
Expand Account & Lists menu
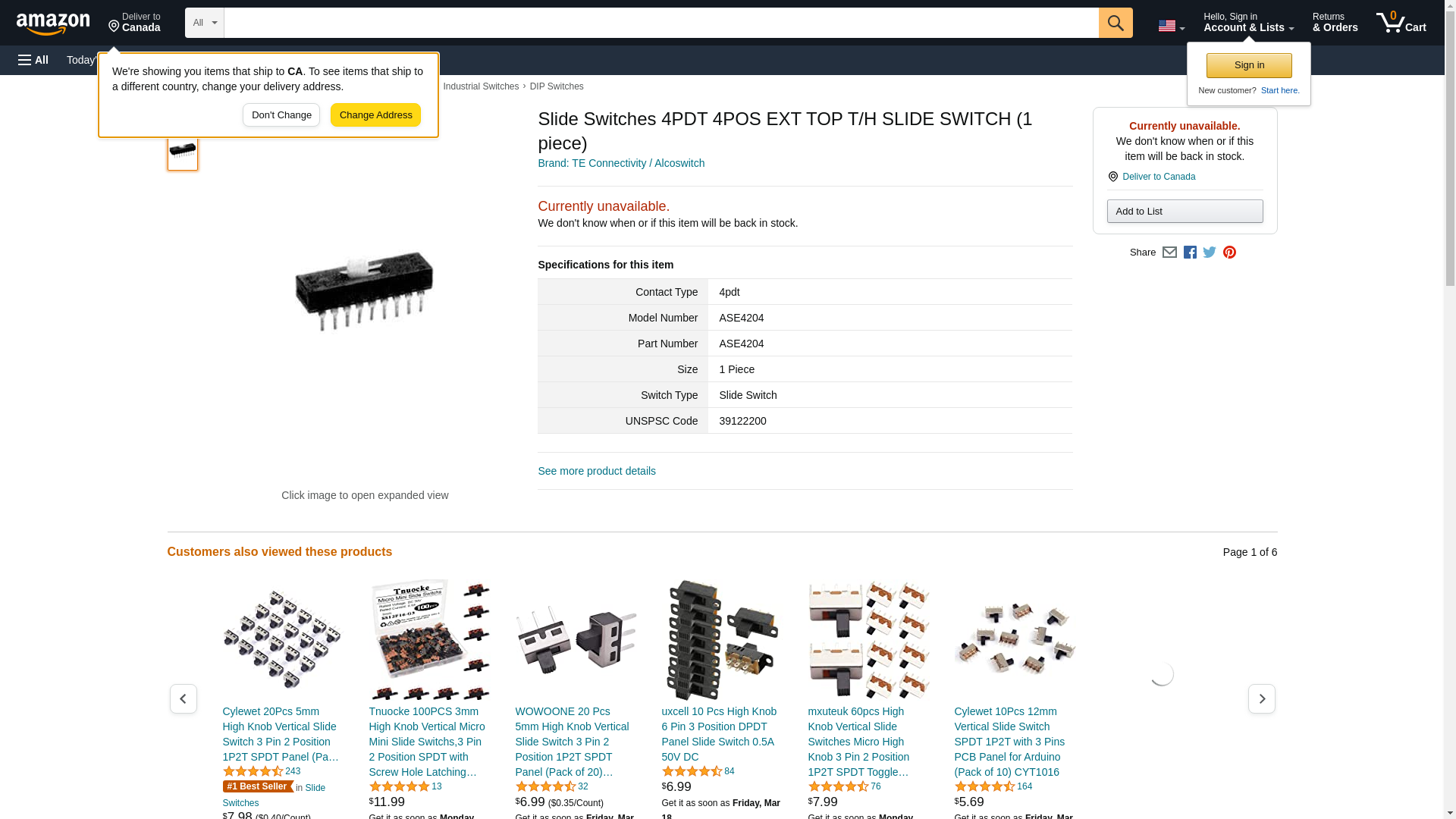pyautogui.click(x=1248, y=23)
